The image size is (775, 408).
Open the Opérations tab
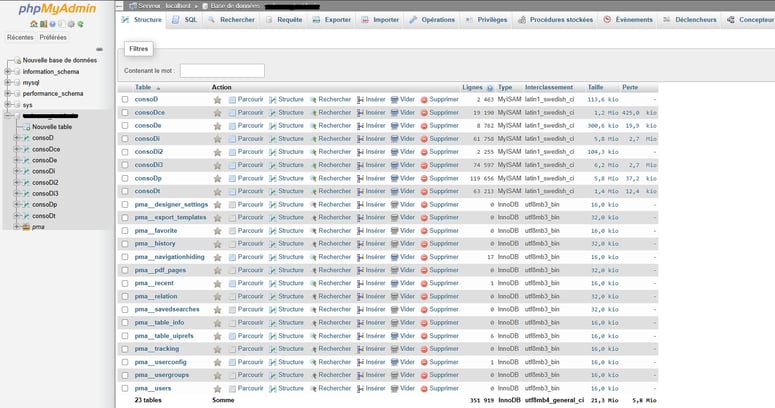432,20
